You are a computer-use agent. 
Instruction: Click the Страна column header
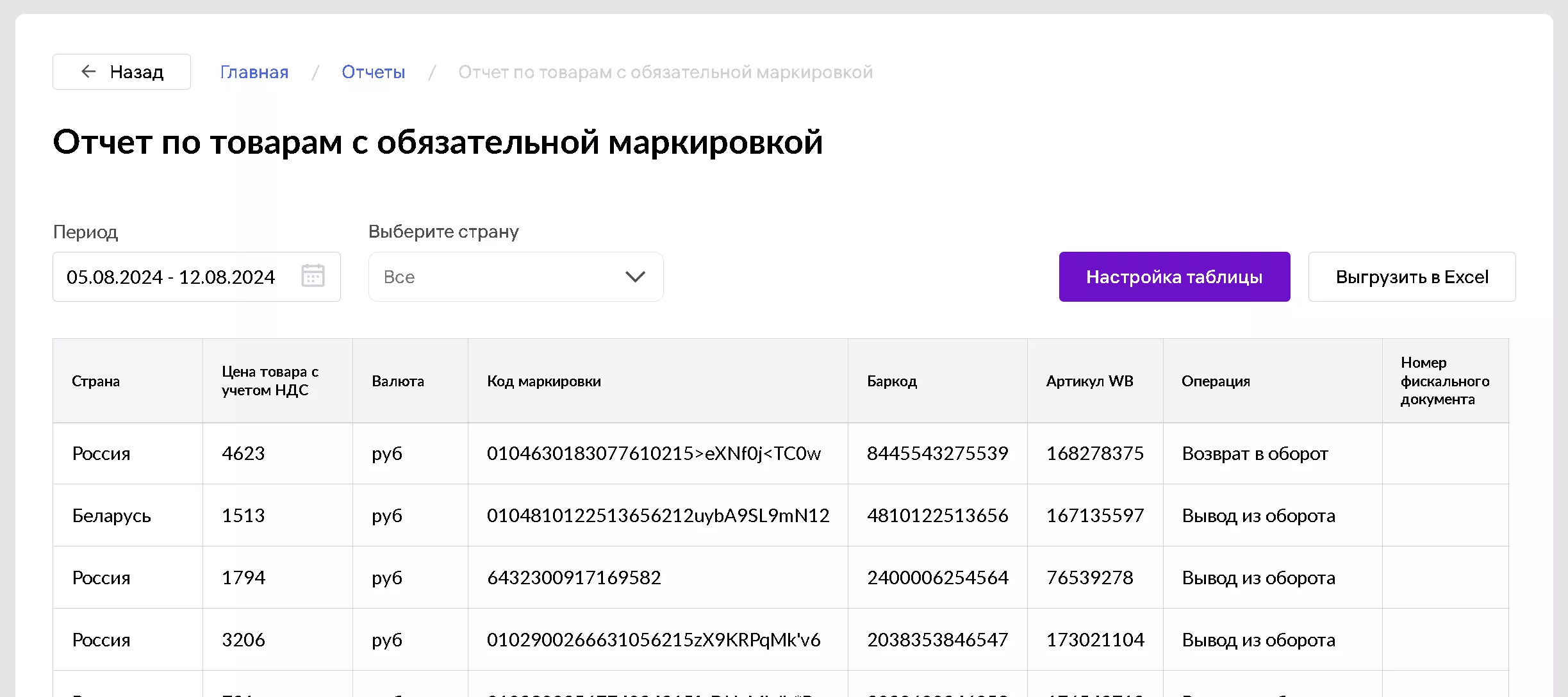[96, 381]
